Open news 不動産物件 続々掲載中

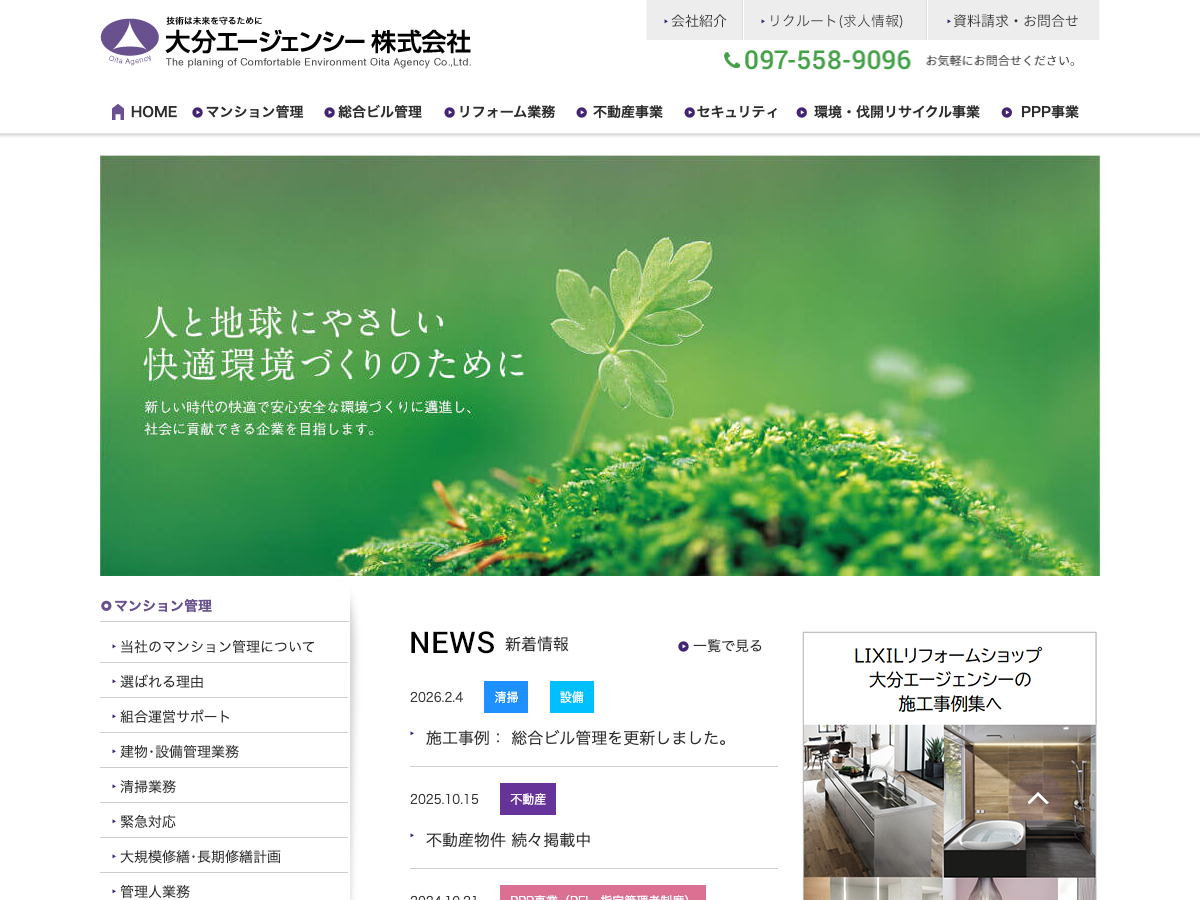pyautogui.click(x=508, y=840)
